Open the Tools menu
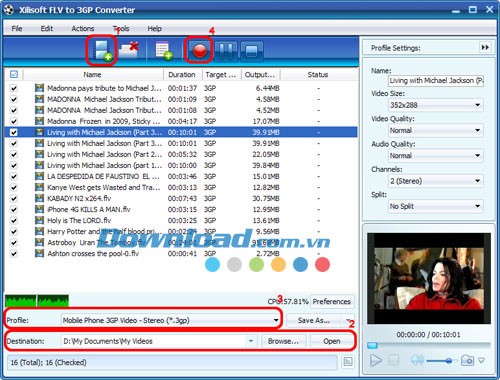Image resolution: width=500 pixels, height=380 pixels. pos(121,29)
